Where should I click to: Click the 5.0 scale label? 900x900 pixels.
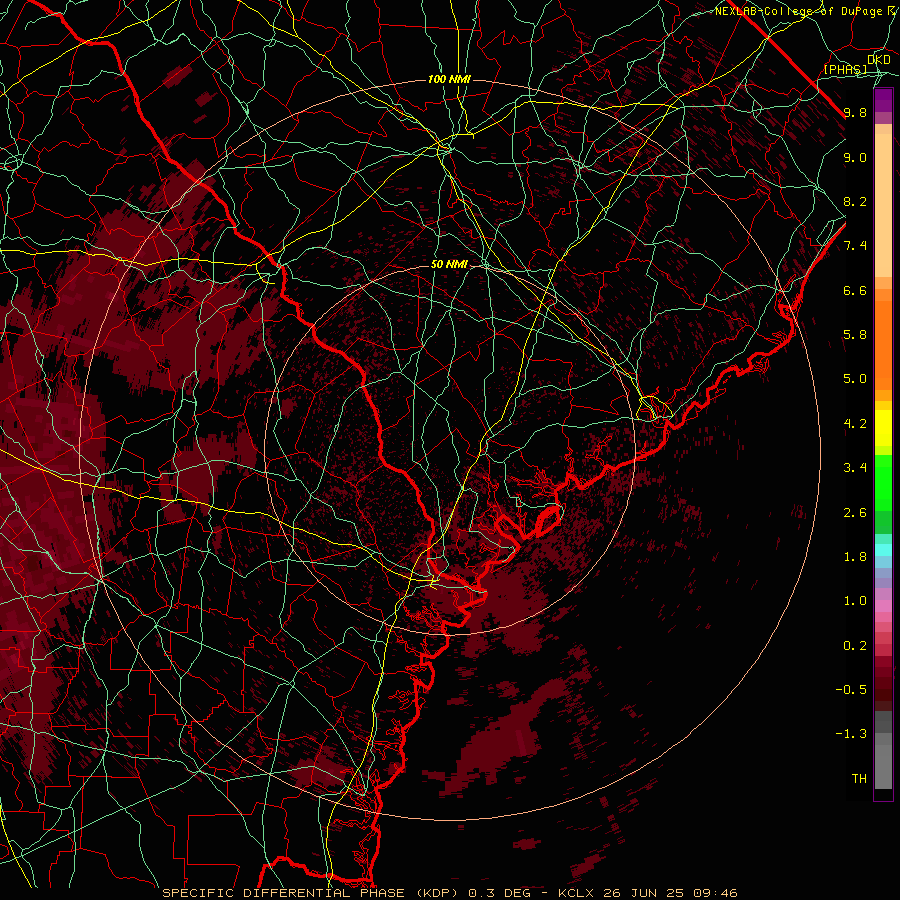click(855, 379)
